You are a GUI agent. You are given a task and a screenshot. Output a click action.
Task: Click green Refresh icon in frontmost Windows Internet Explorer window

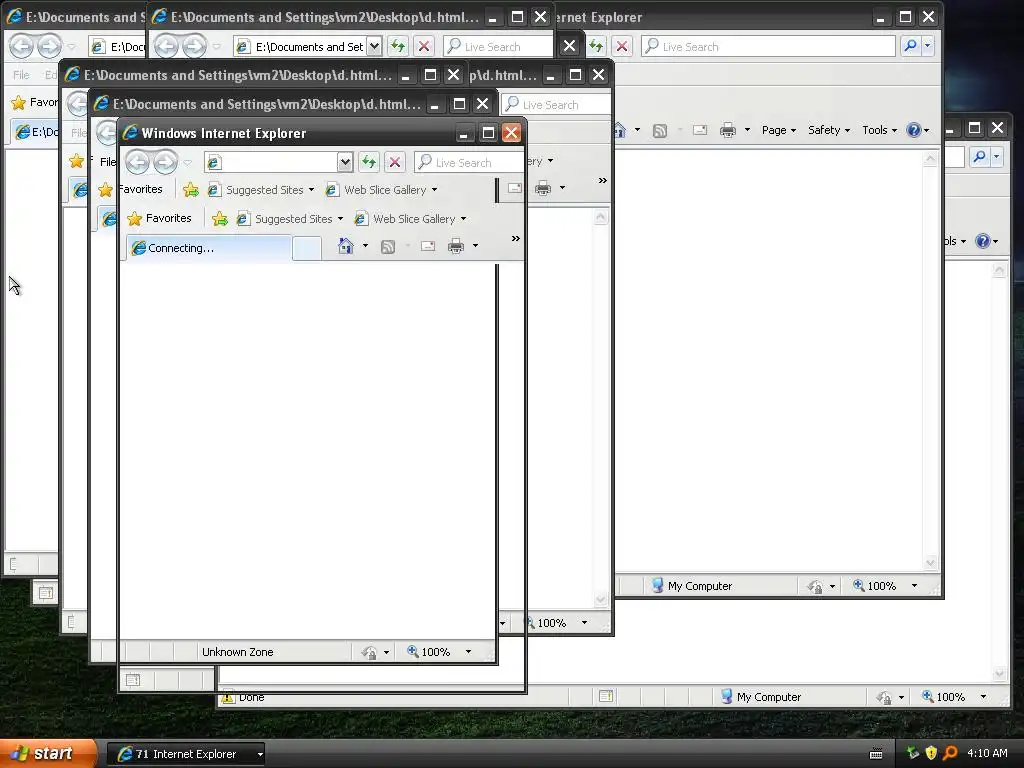point(369,162)
